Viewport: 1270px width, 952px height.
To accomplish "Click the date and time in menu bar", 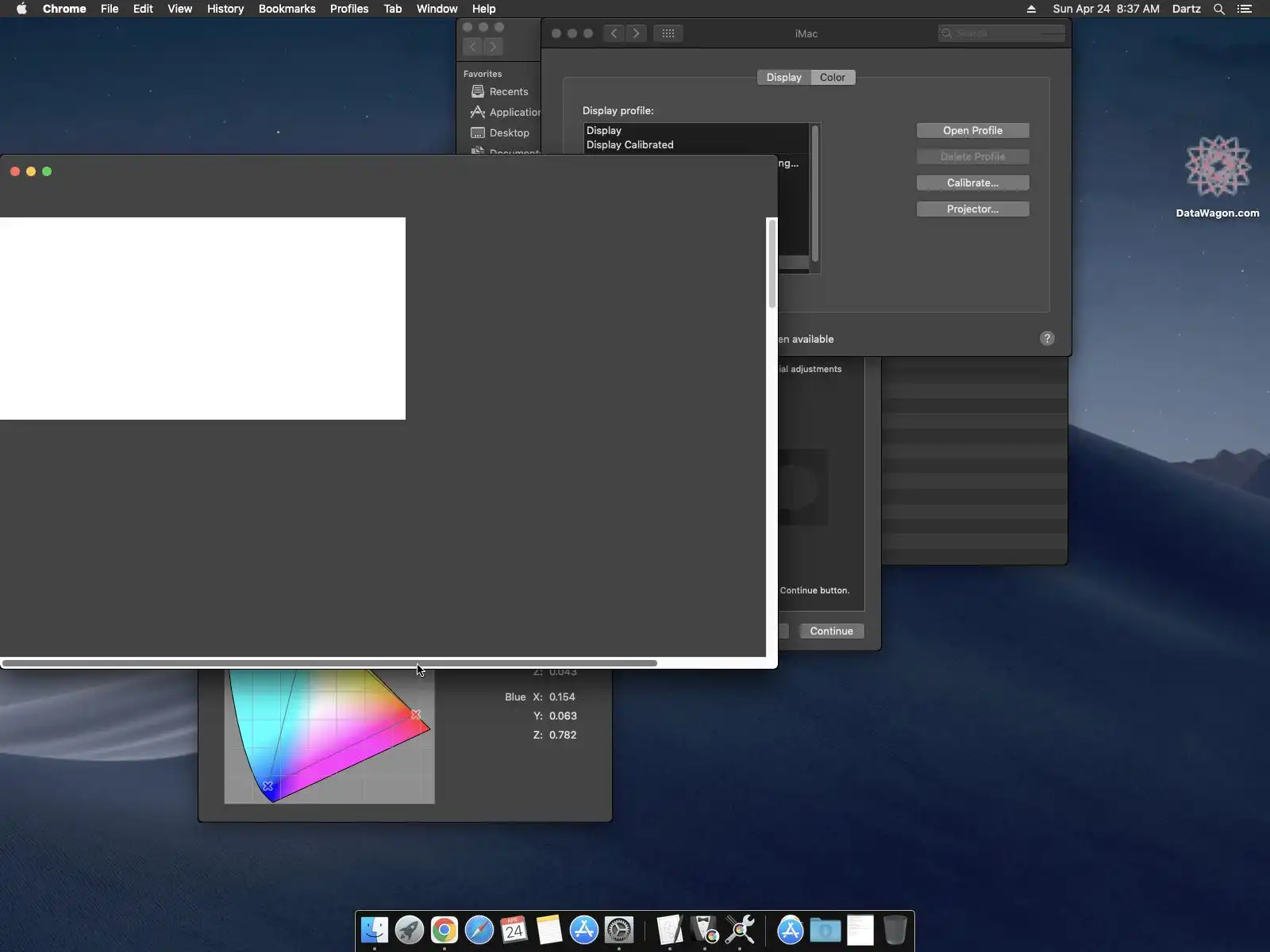I will pos(1106,9).
